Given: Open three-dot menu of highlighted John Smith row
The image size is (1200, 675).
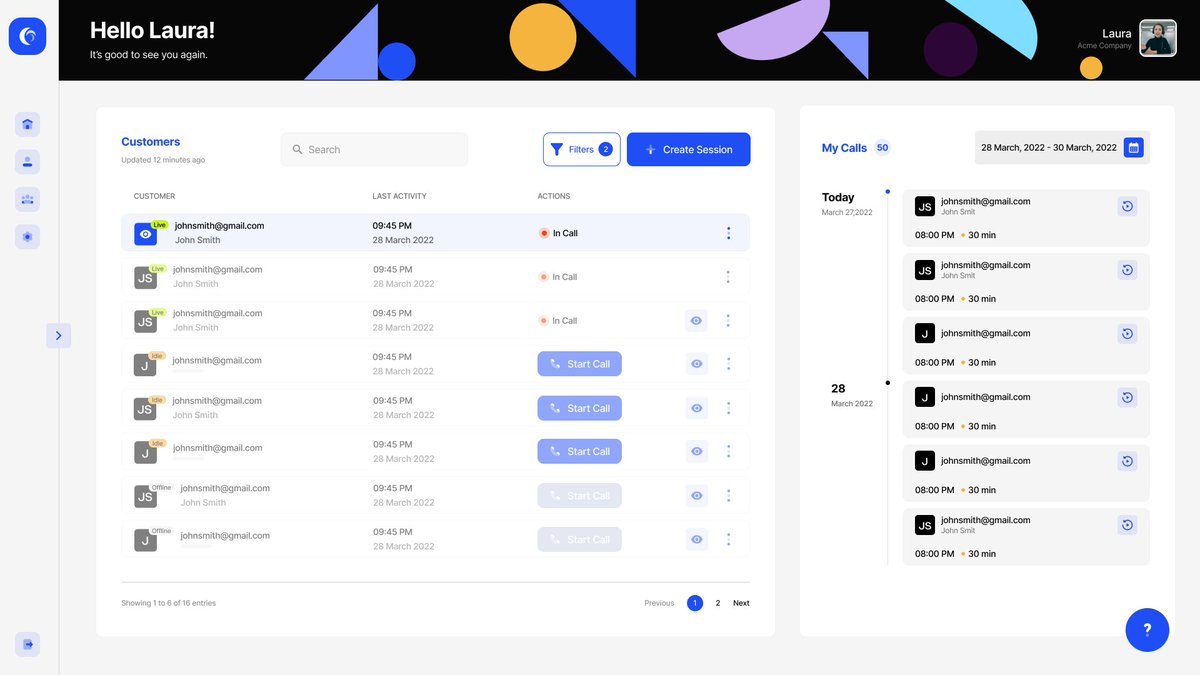Looking at the screenshot, I should click(728, 233).
